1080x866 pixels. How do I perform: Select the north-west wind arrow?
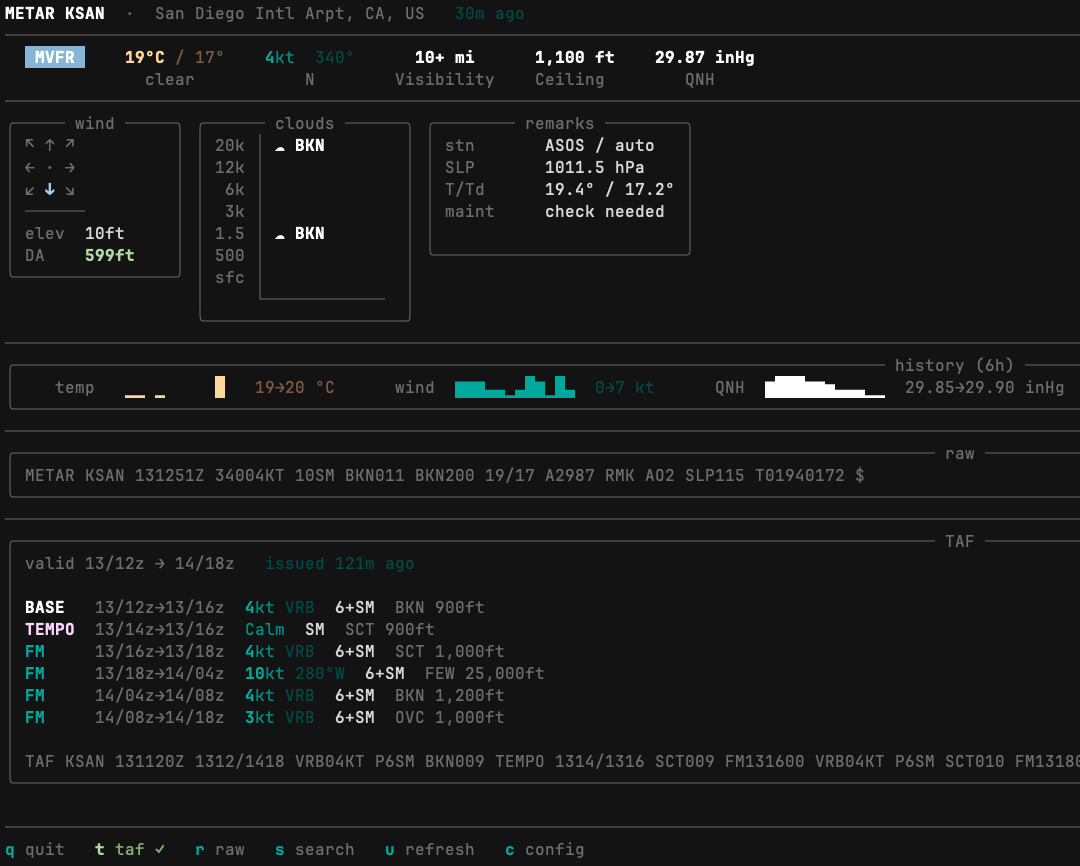(30, 144)
